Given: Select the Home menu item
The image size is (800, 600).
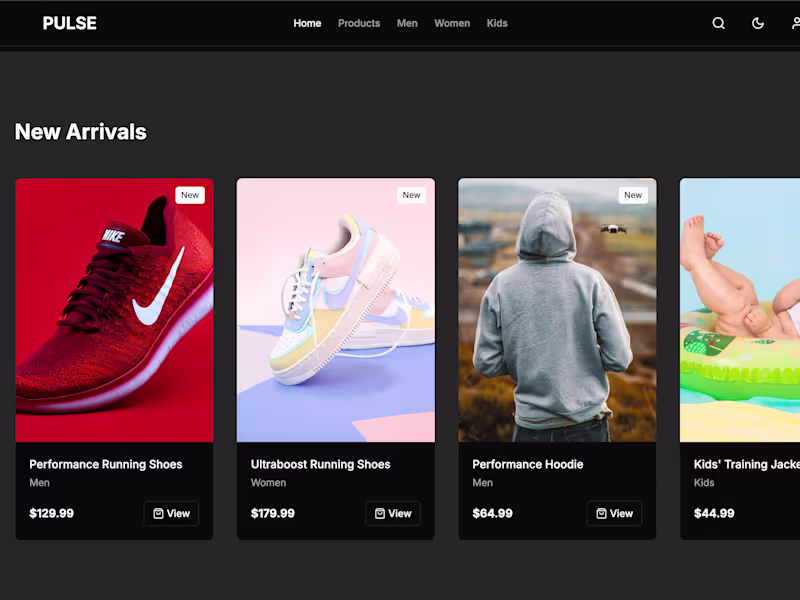Looking at the screenshot, I should 307,23.
